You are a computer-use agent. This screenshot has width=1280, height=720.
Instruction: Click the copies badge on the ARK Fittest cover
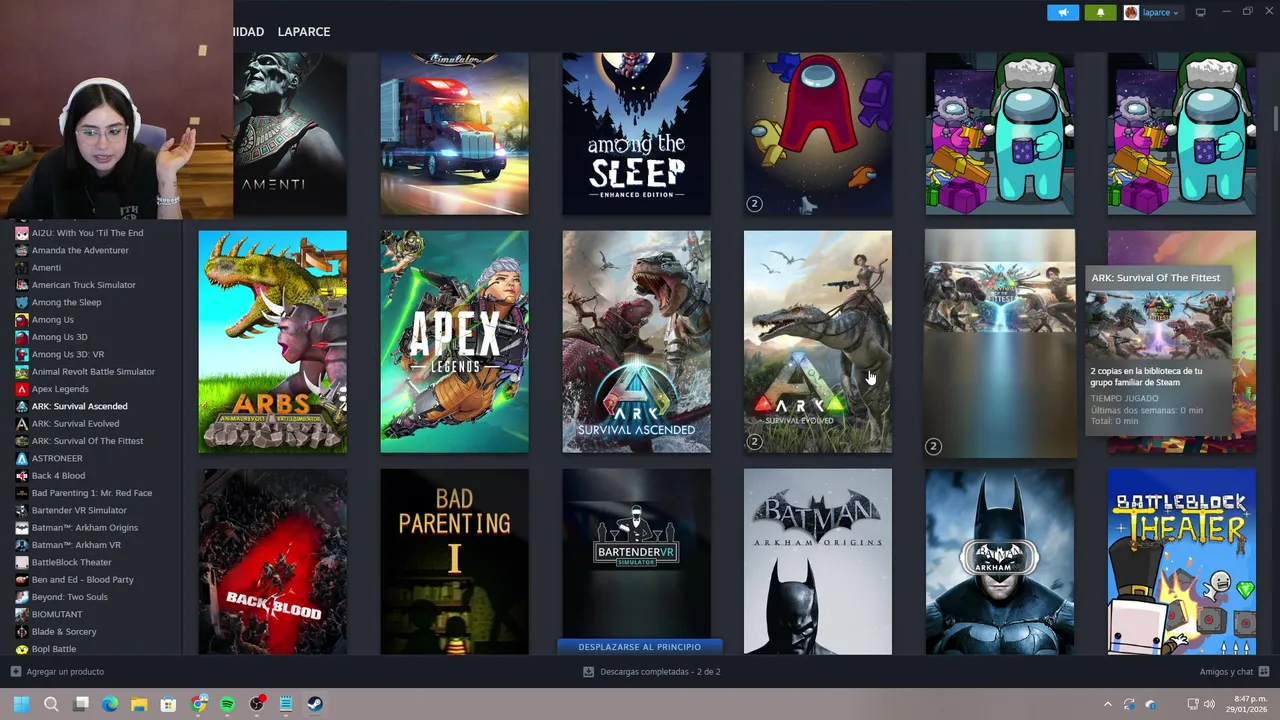click(x=933, y=446)
